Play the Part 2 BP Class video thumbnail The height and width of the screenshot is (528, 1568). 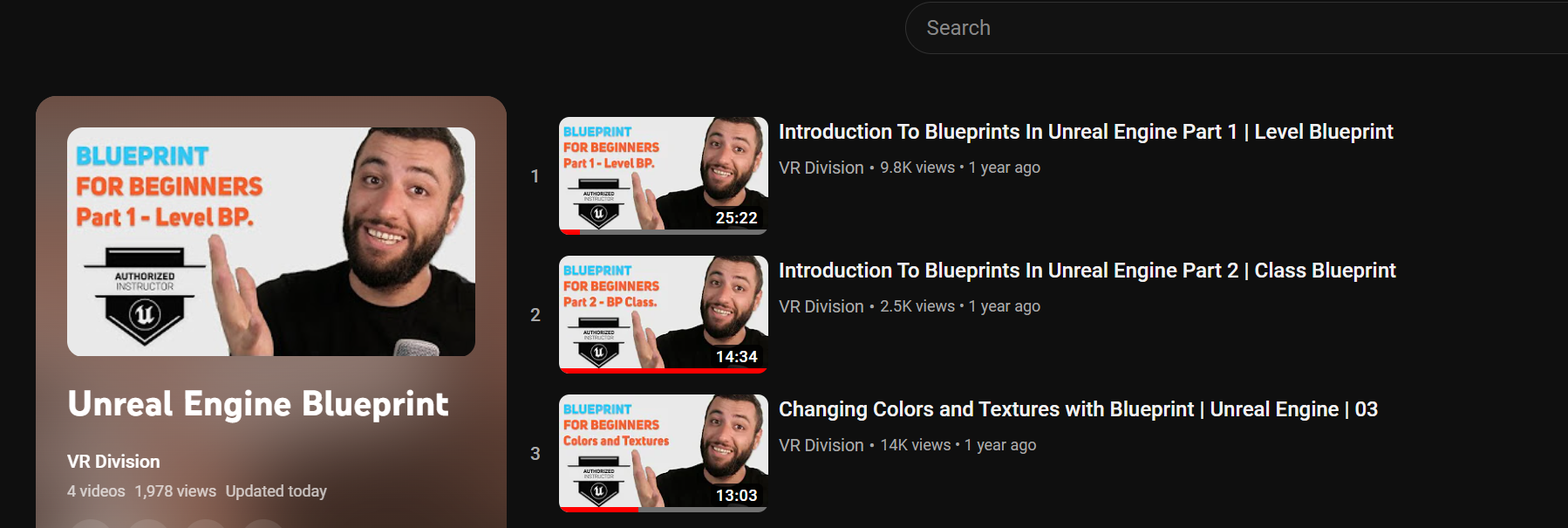point(664,314)
